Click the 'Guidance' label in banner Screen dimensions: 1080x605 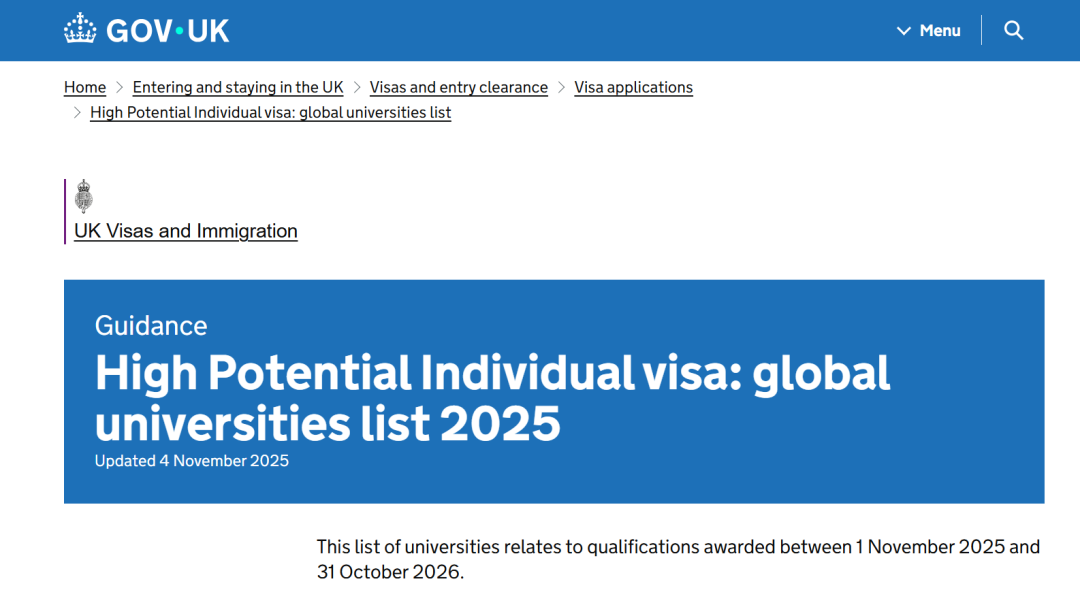(x=151, y=325)
